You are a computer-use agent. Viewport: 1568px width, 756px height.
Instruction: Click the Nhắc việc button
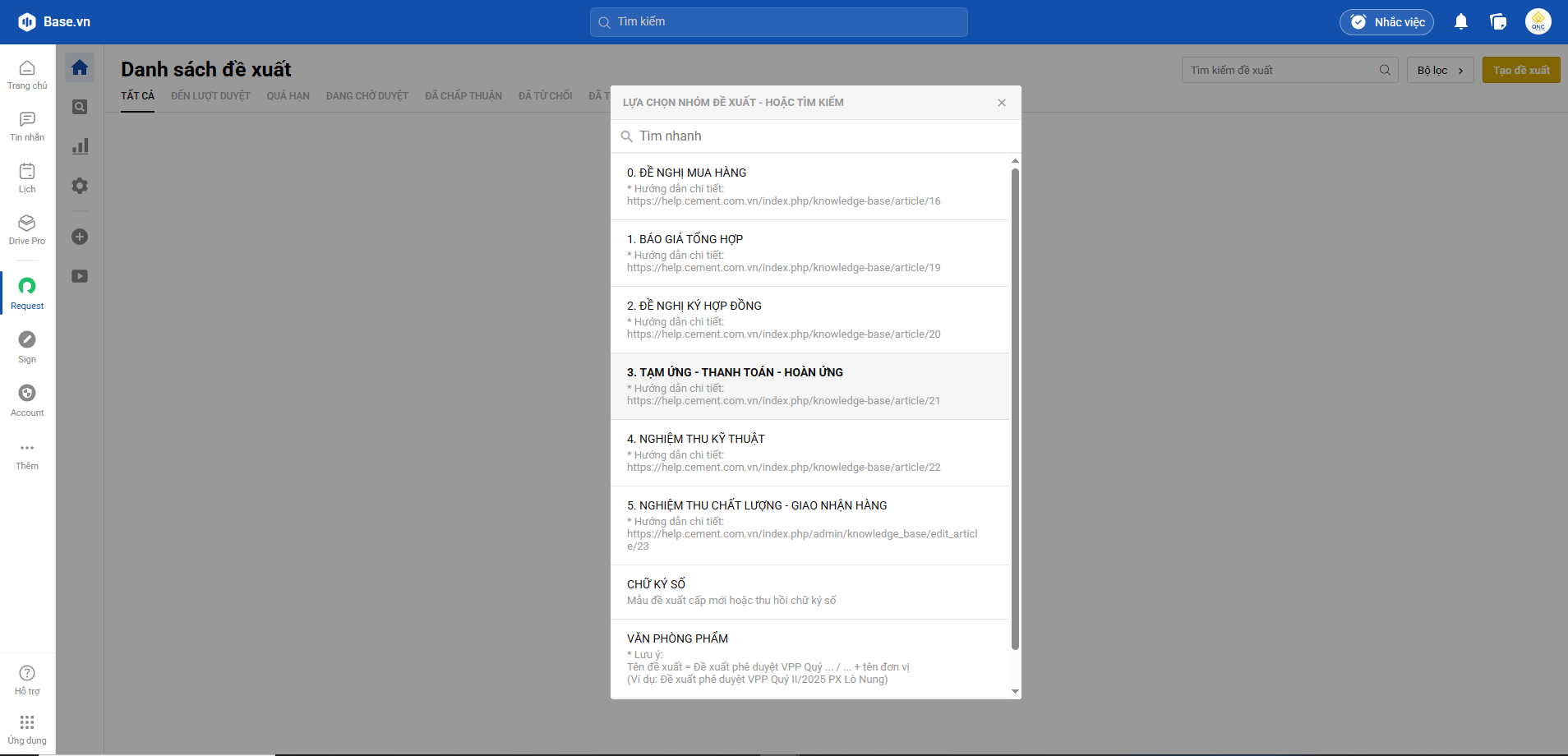1386,22
